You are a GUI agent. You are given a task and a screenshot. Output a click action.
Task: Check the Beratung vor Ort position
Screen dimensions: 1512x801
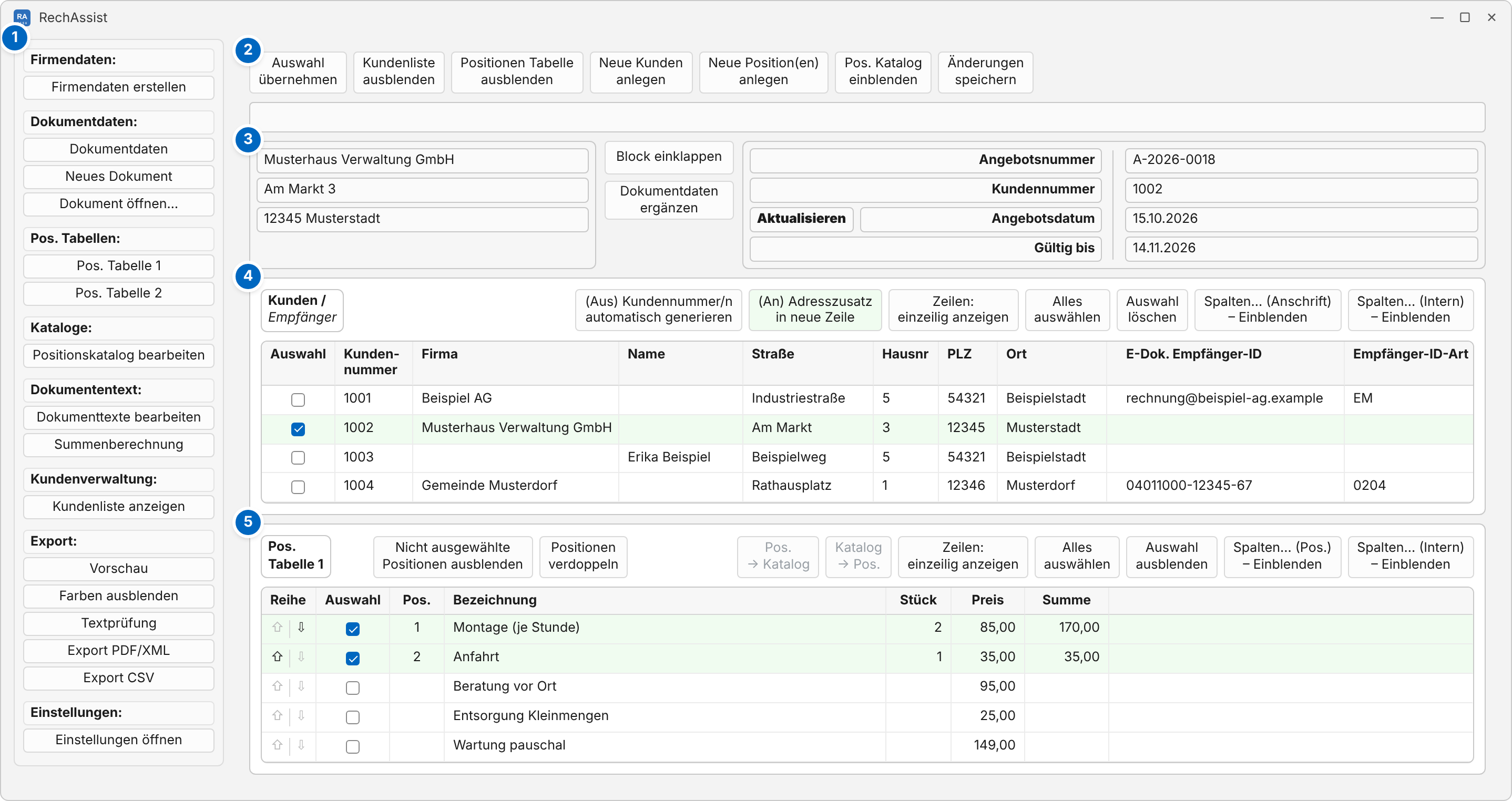tap(353, 688)
